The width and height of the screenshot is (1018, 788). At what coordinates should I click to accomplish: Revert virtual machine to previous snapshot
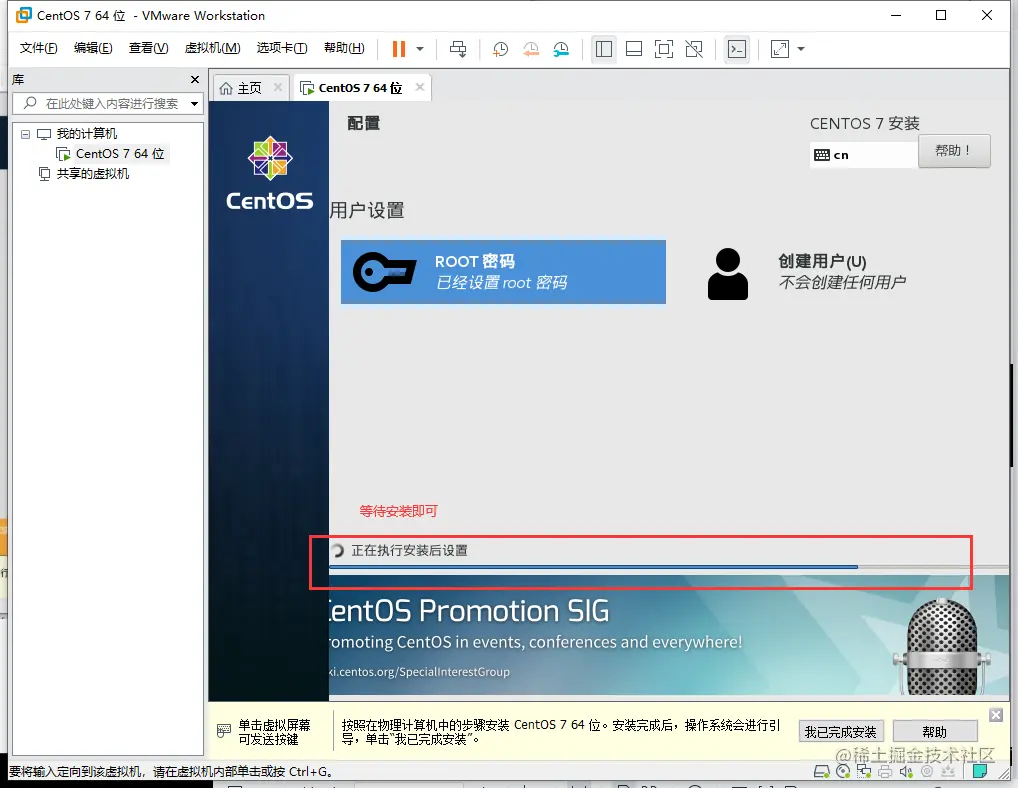tap(530, 49)
